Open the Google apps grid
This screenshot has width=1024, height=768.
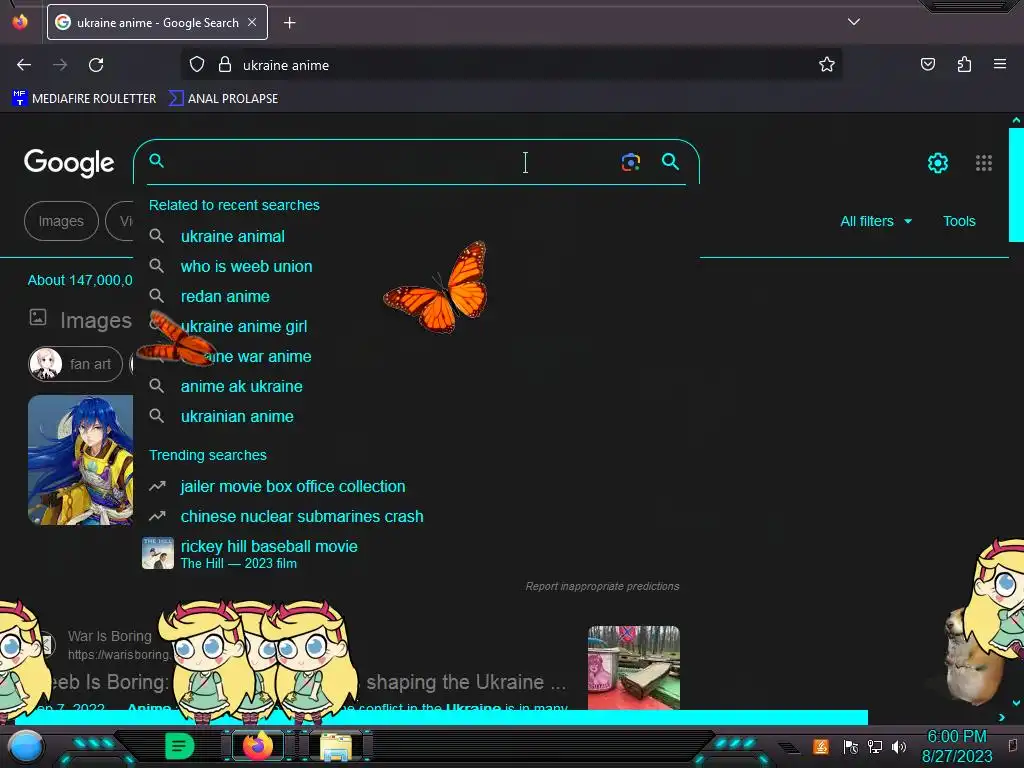[984, 163]
